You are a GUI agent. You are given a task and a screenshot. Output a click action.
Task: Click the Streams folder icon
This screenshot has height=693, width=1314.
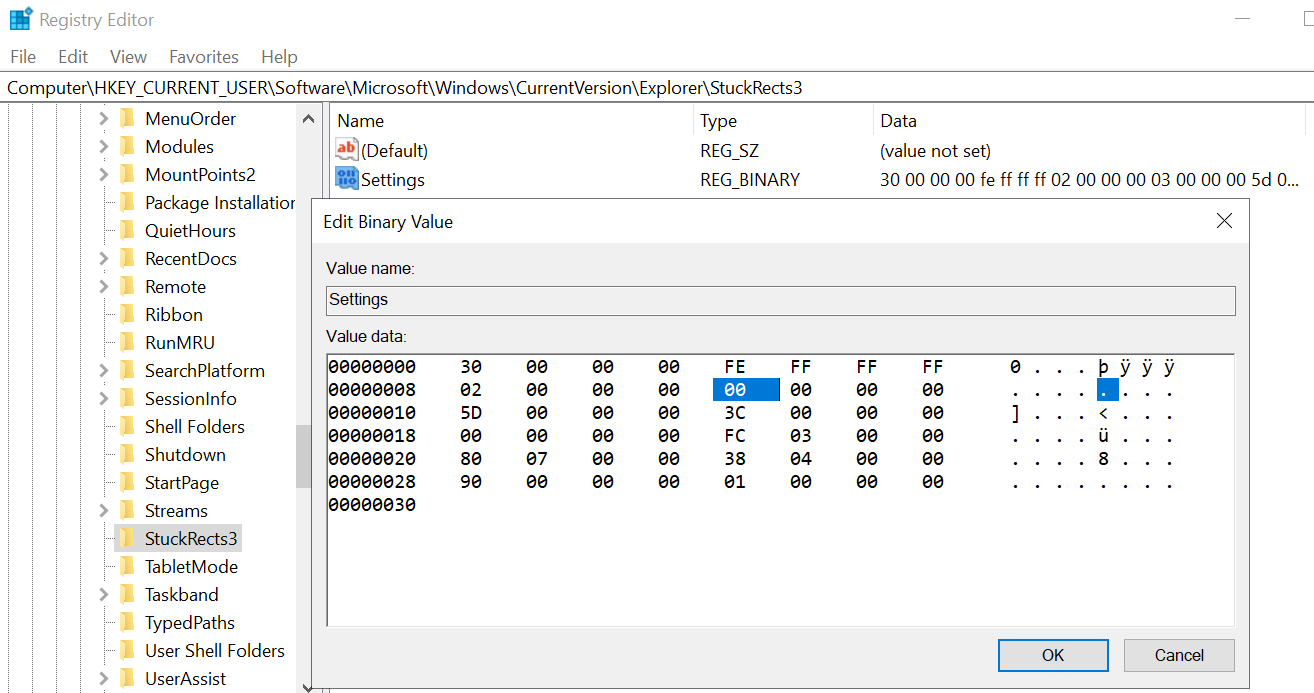127,510
